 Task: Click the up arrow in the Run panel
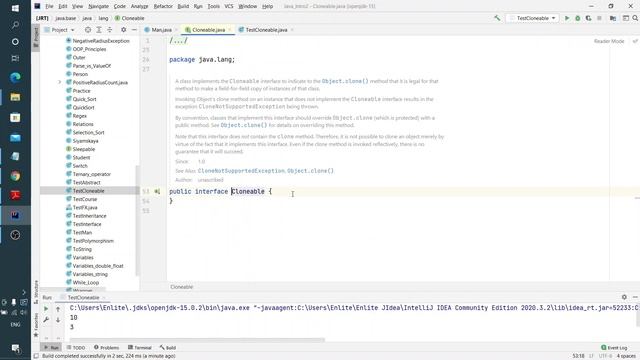pyautogui.click(x=58, y=309)
